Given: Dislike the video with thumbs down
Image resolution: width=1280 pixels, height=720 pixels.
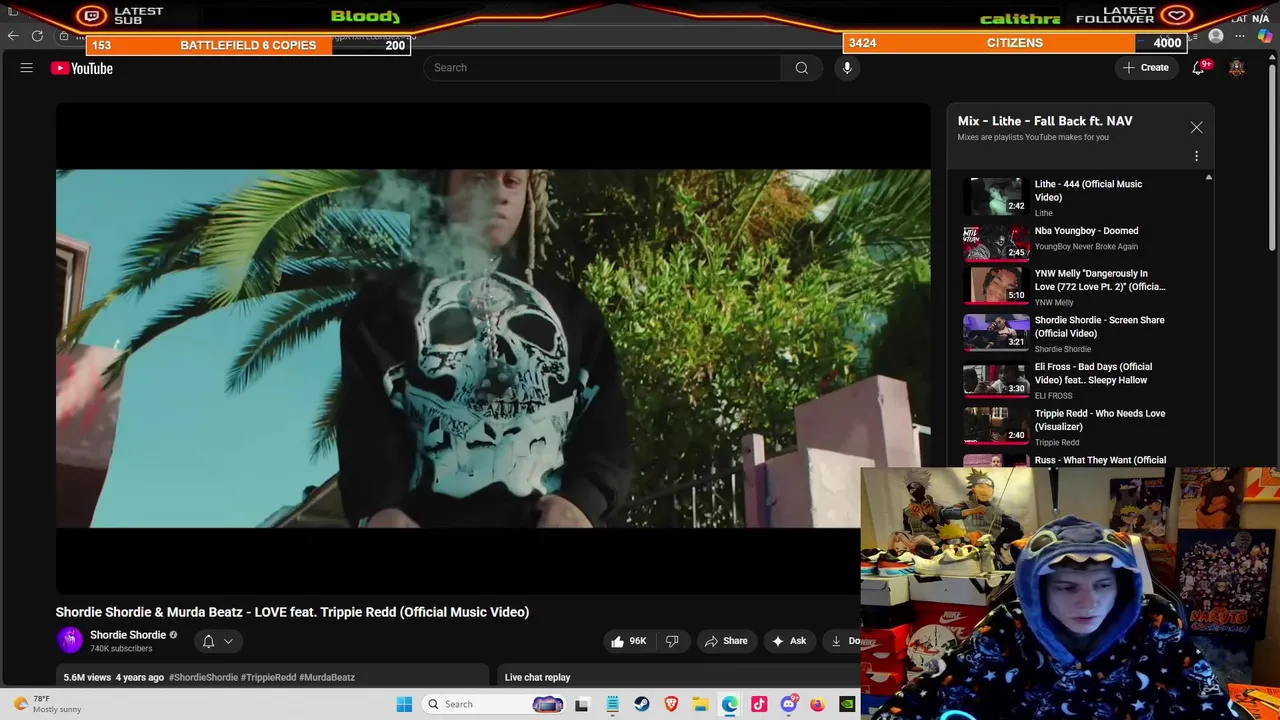Looking at the screenshot, I should [x=672, y=641].
